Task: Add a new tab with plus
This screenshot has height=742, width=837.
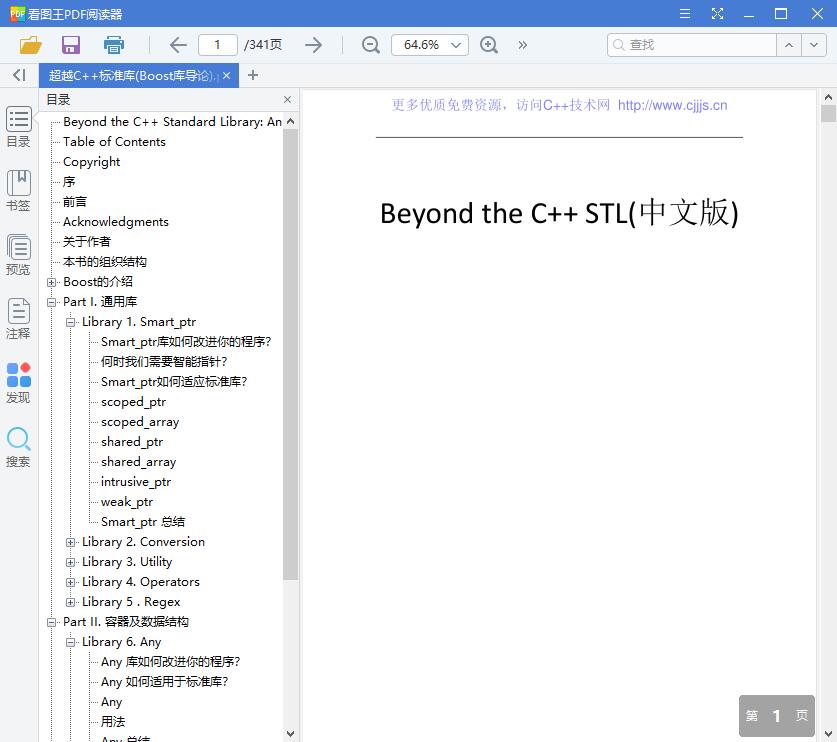Action: tap(253, 75)
